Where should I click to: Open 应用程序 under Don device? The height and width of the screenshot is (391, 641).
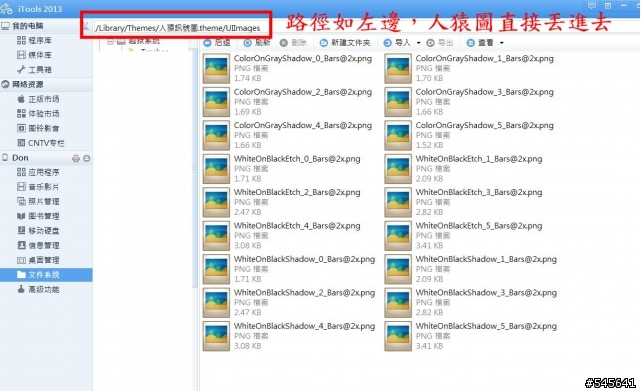[x=38, y=172]
